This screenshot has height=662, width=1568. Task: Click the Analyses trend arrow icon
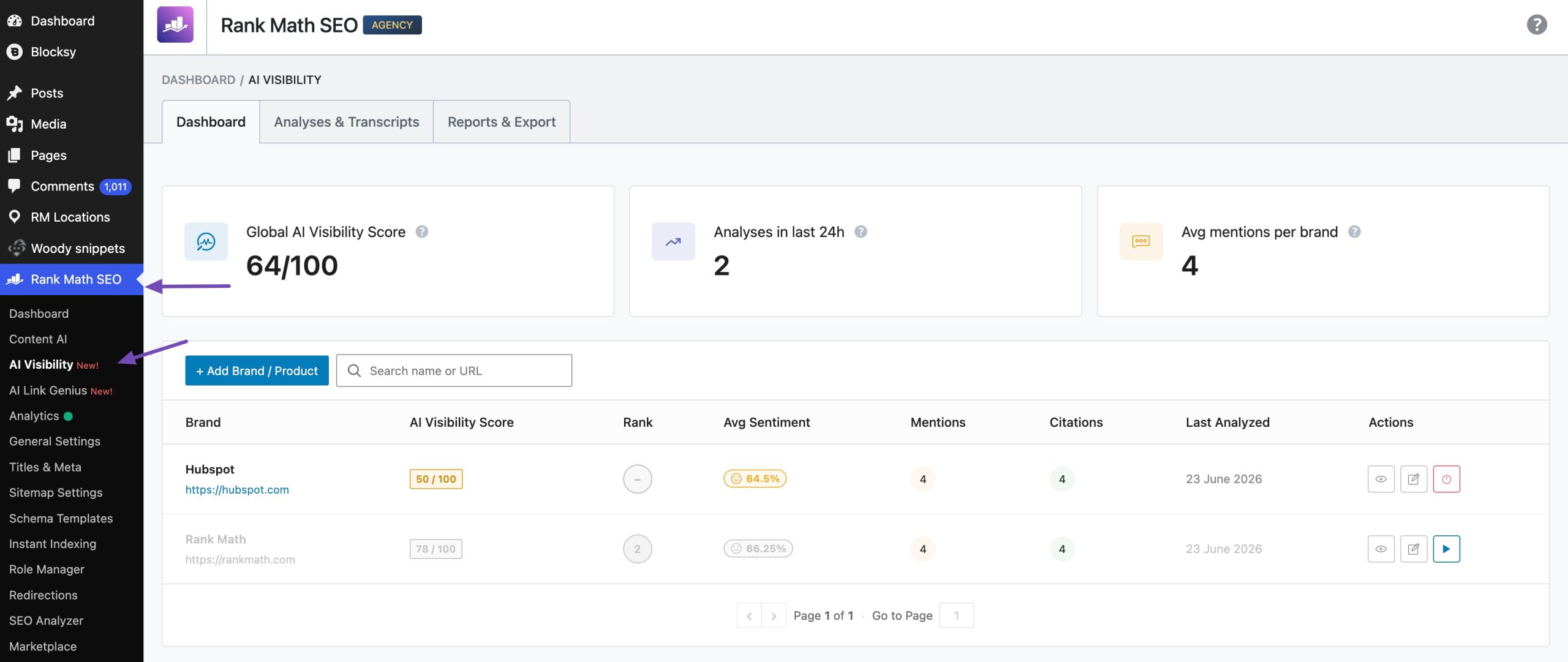click(673, 241)
